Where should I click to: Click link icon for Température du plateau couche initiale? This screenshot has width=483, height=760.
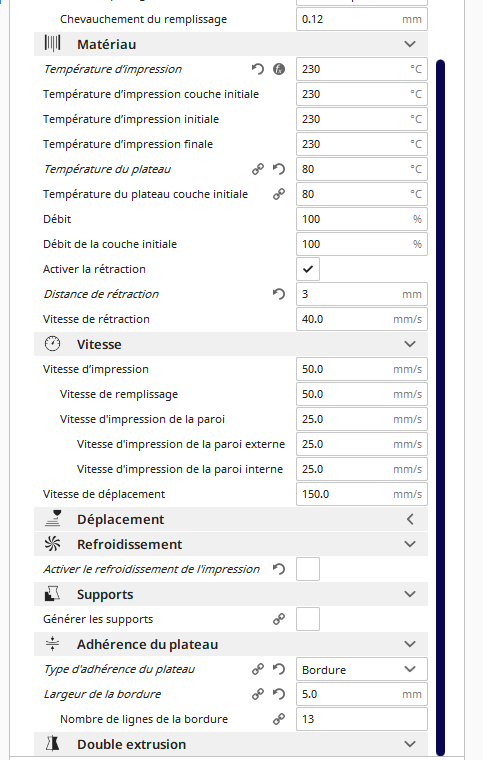279,194
